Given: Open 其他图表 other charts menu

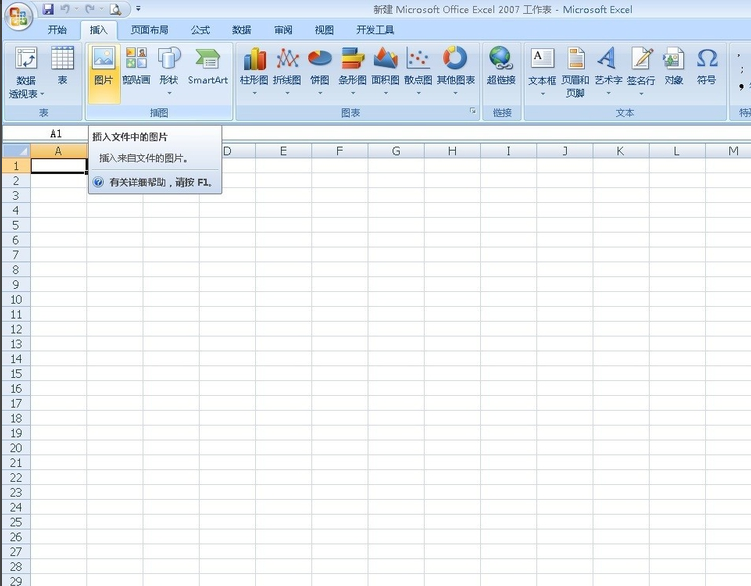Looking at the screenshot, I should pyautogui.click(x=455, y=71).
